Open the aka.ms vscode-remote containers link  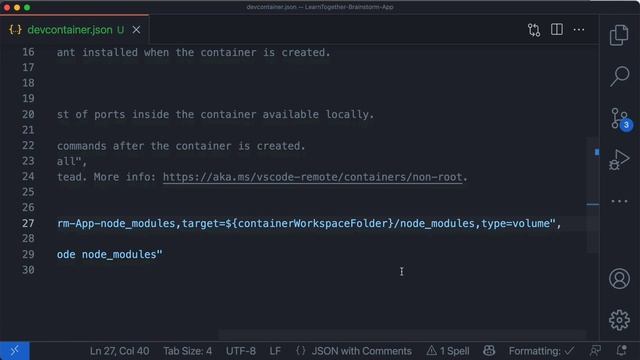[312, 177]
